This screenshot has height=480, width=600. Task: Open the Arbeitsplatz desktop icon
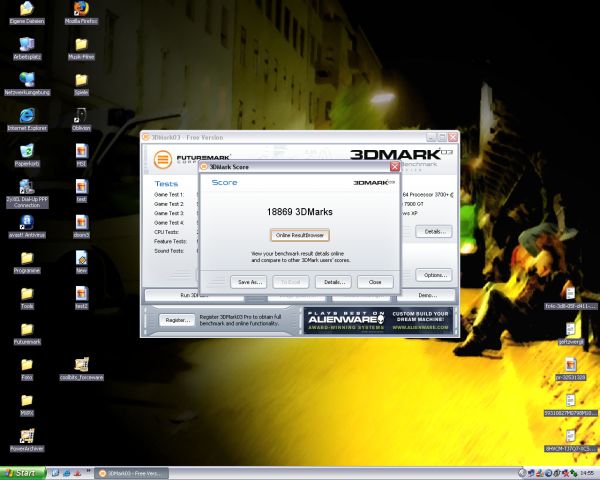27,49
